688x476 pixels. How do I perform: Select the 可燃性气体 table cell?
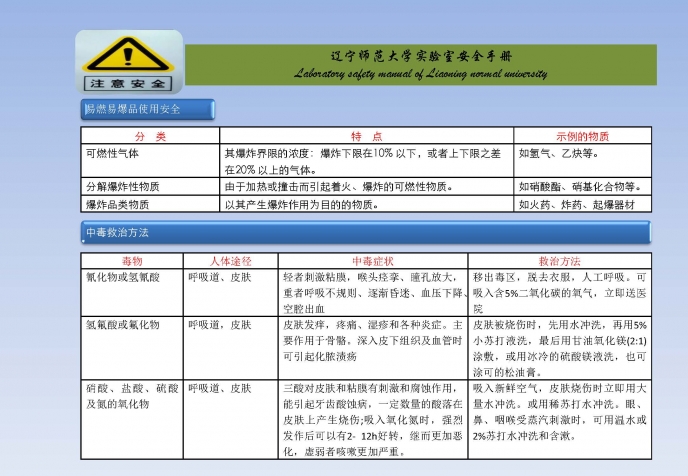click(112, 154)
